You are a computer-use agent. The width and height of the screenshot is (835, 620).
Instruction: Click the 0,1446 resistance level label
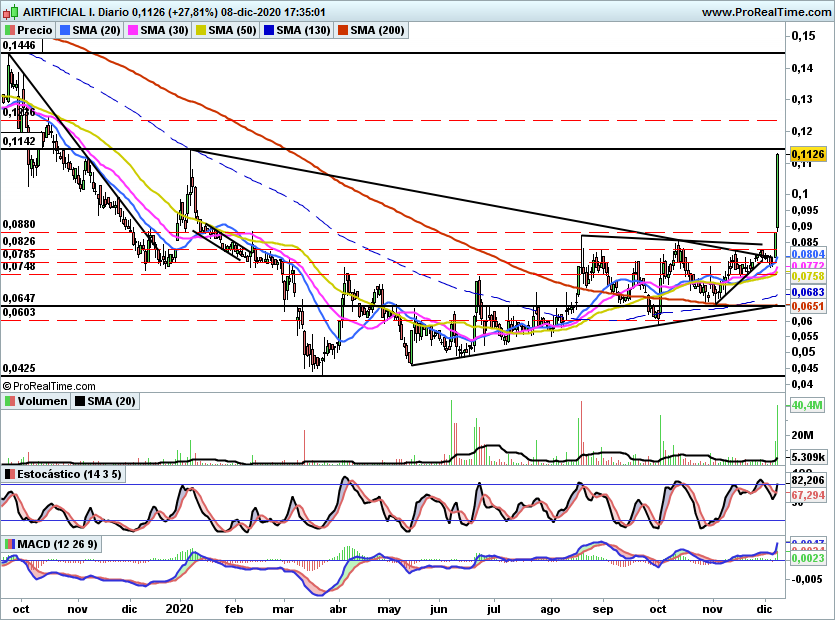point(19,45)
